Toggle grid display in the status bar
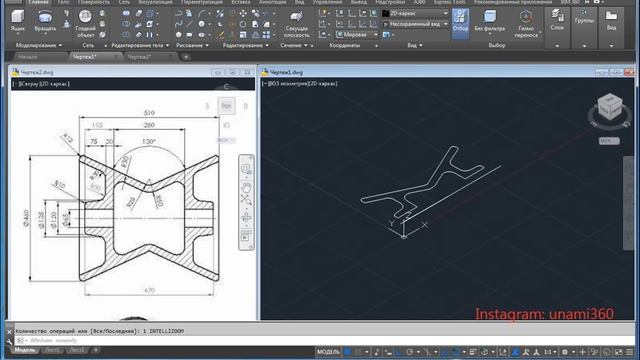 pos(347,352)
